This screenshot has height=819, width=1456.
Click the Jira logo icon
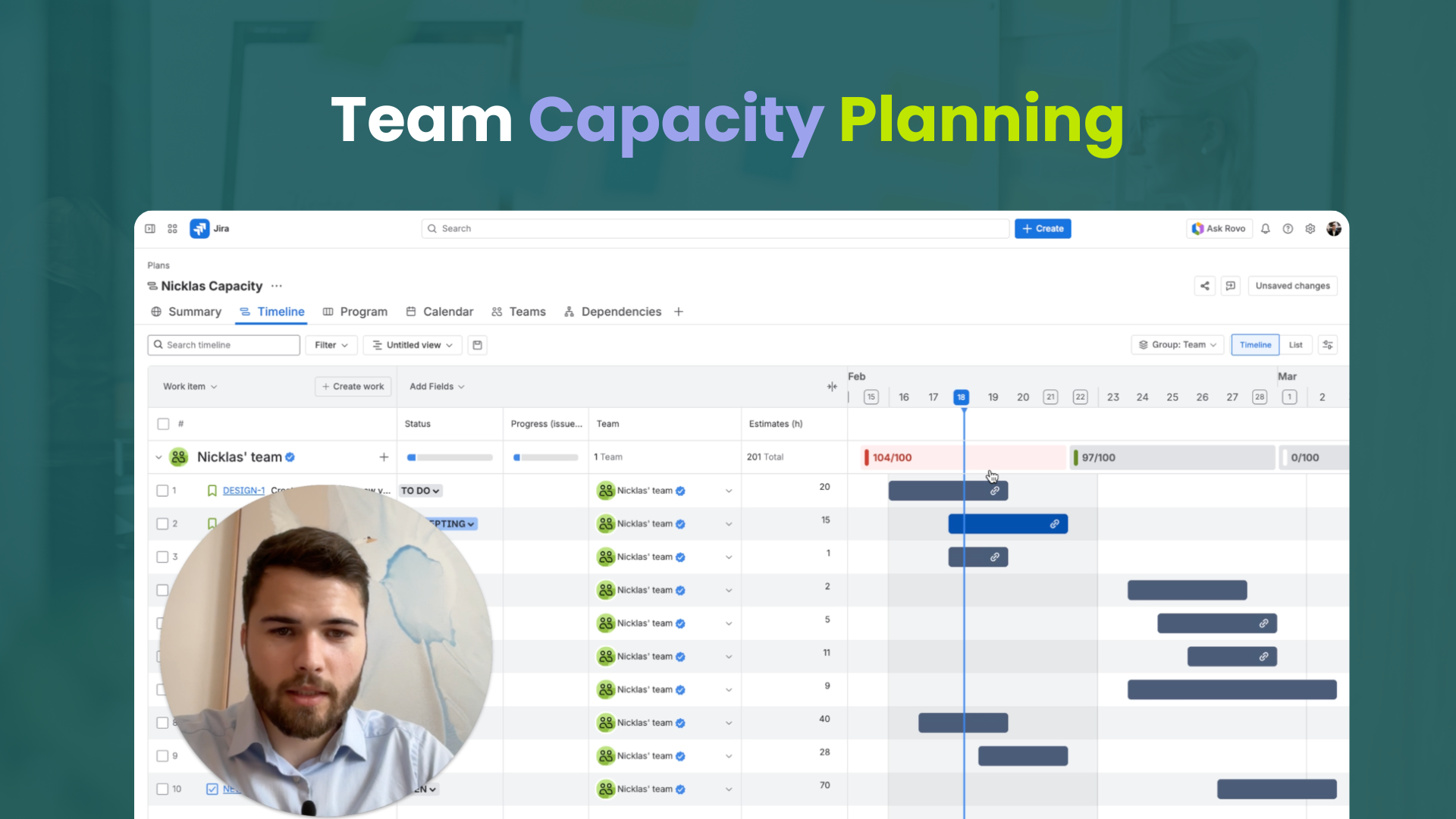(199, 228)
